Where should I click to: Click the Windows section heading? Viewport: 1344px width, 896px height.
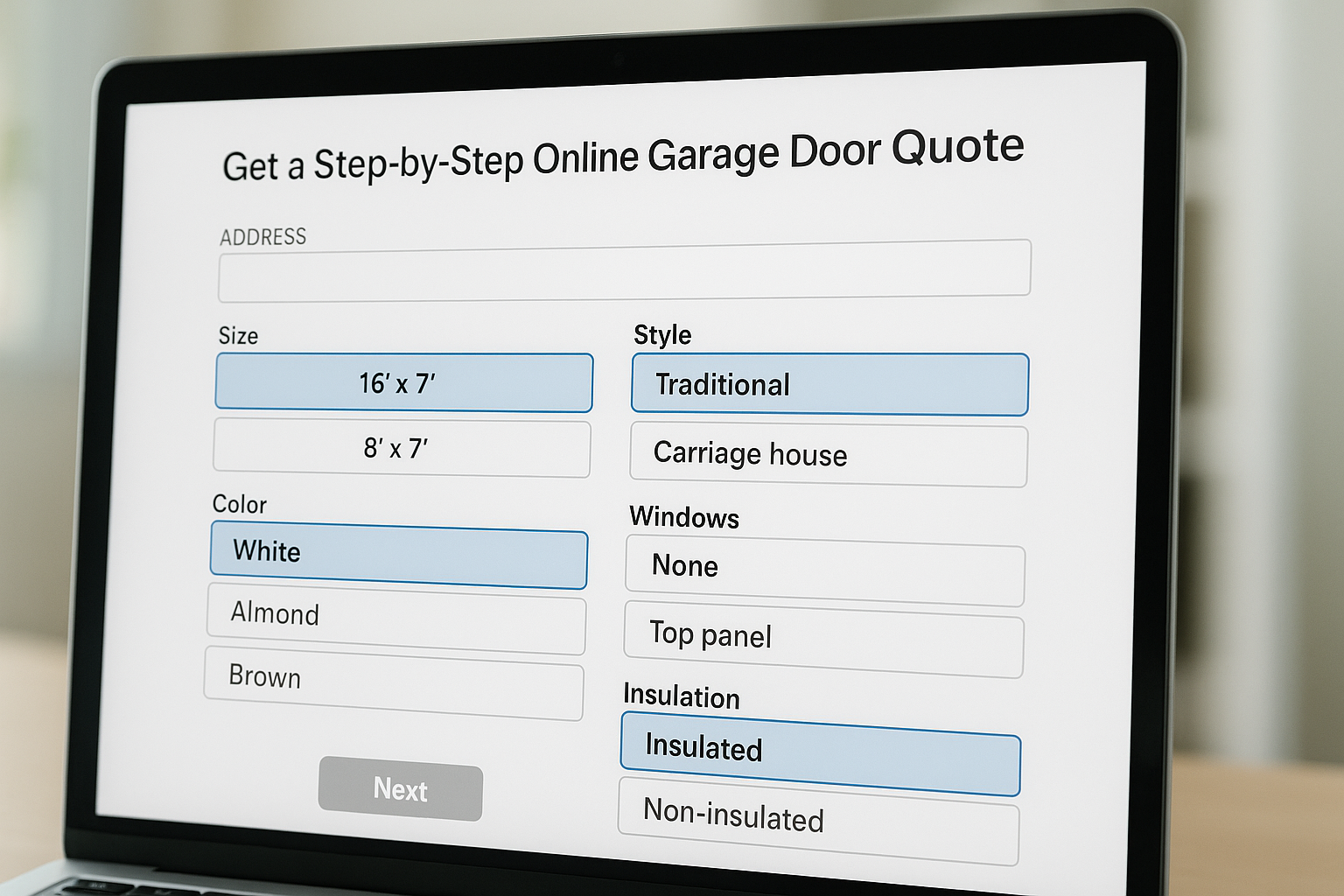coord(684,517)
